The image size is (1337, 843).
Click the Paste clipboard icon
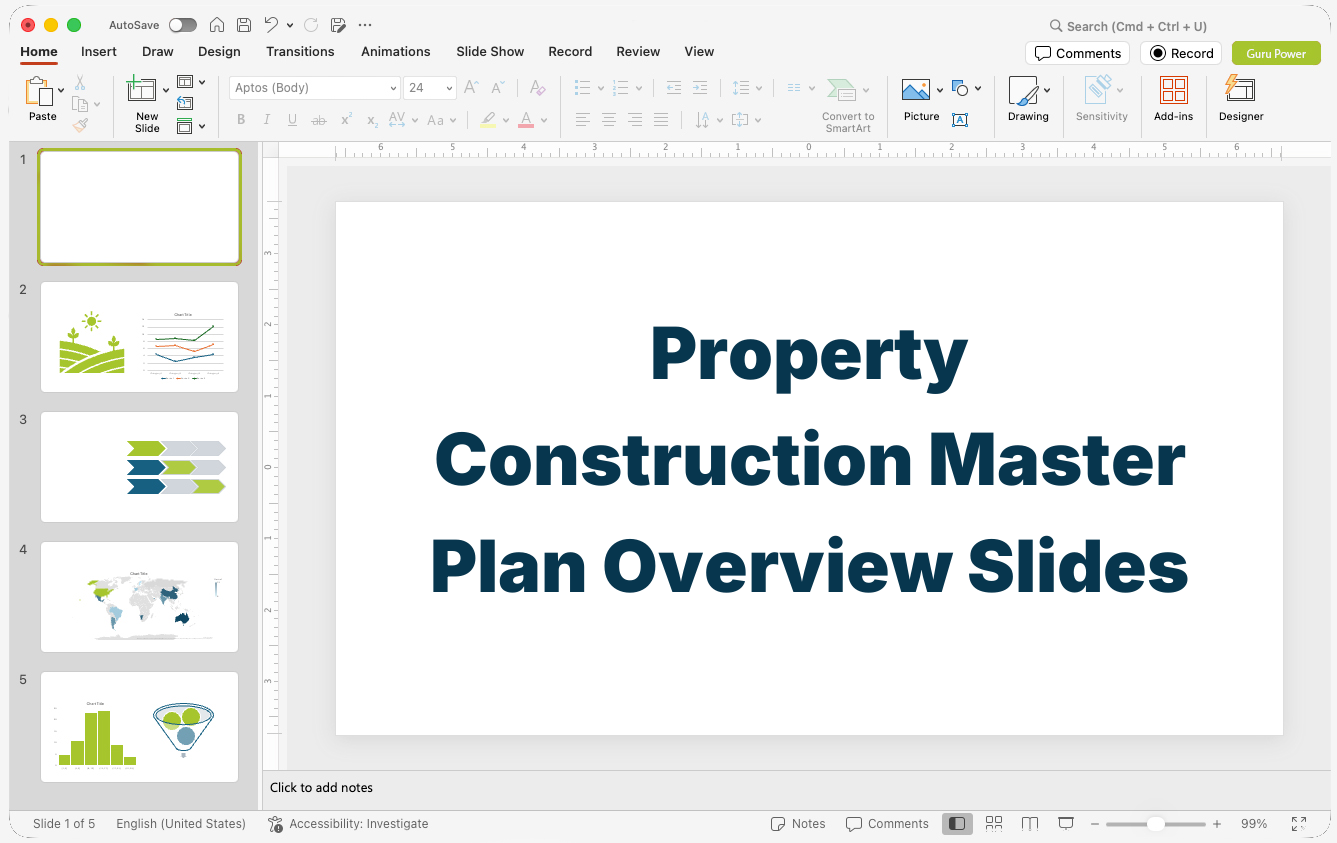pos(39,91)
